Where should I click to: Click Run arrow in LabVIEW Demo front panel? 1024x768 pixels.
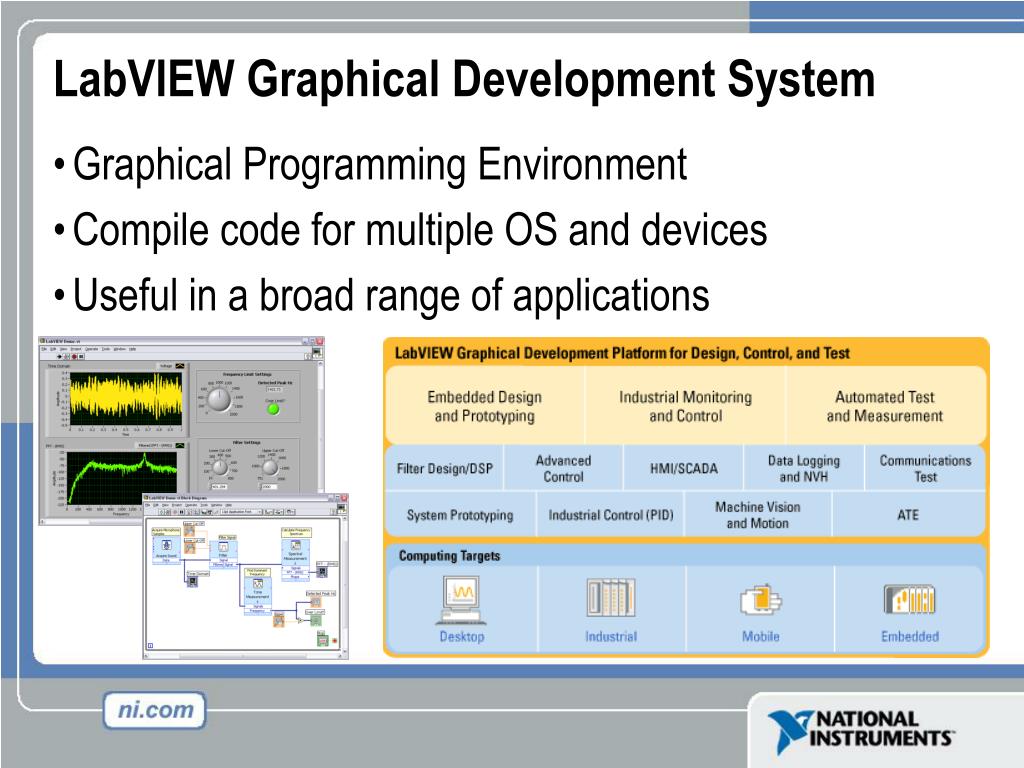59,357
